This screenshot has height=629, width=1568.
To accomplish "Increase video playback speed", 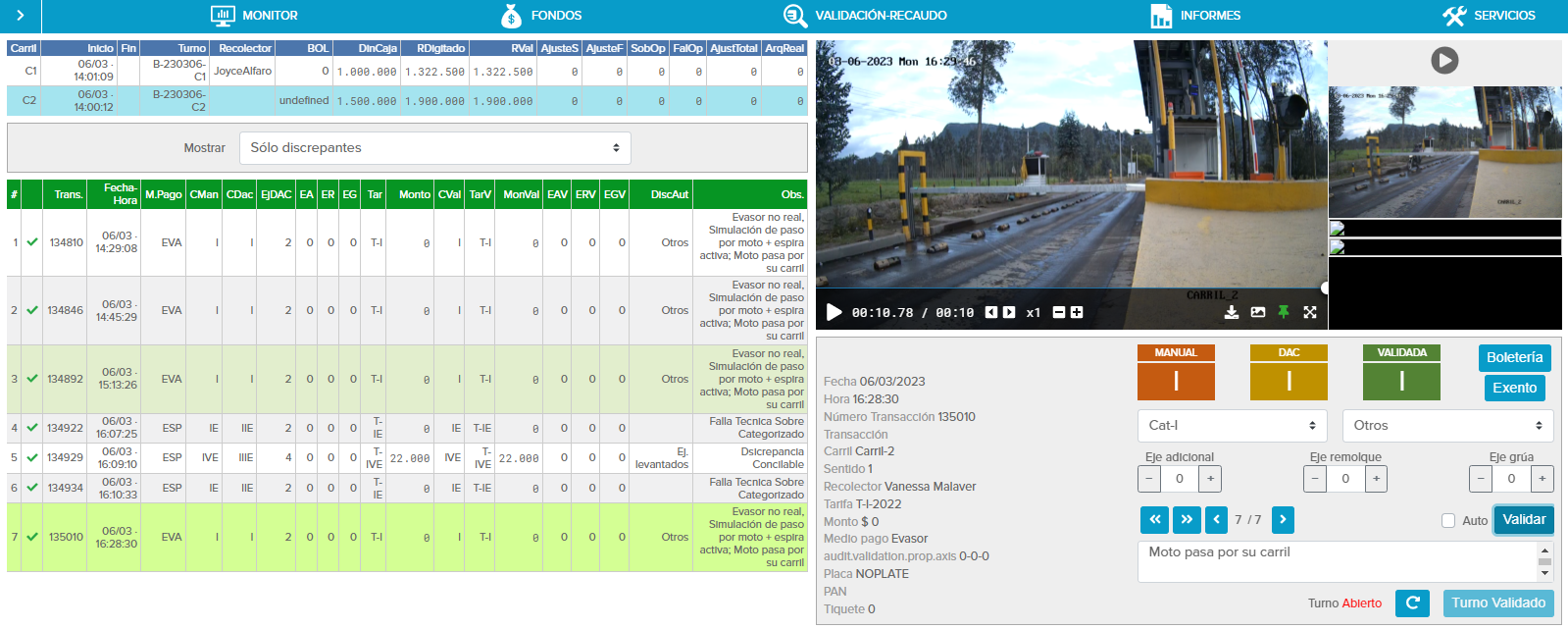I will pyautogui.click(x=1077, y=312).
